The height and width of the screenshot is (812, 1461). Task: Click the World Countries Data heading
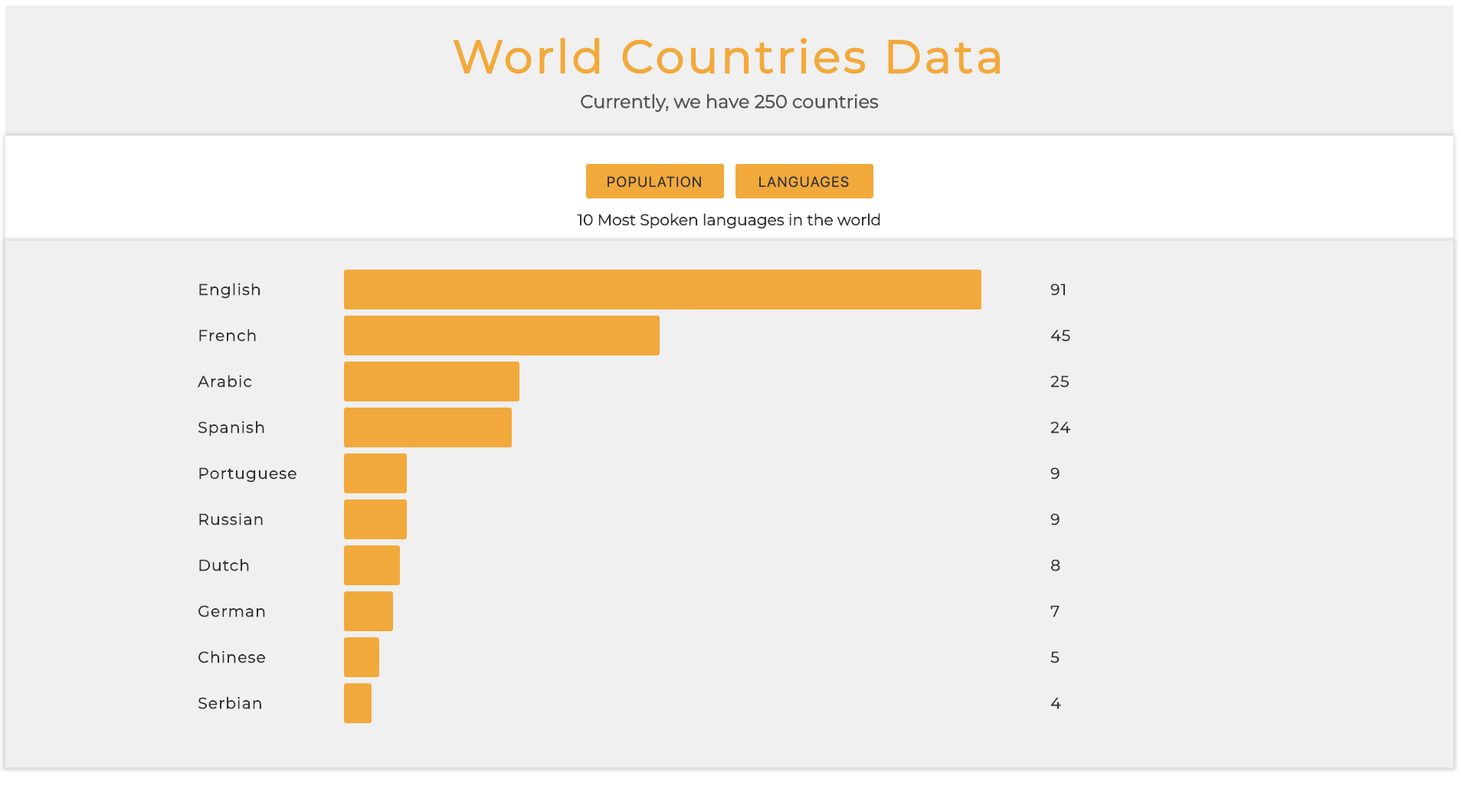[x=729, y=57]
